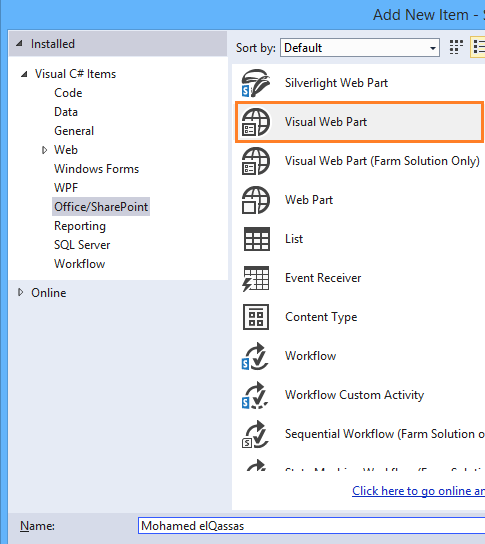Screen dimensions: 485x544
Task: Pick the Content Type icon
Action: click(x=256, y=317)
